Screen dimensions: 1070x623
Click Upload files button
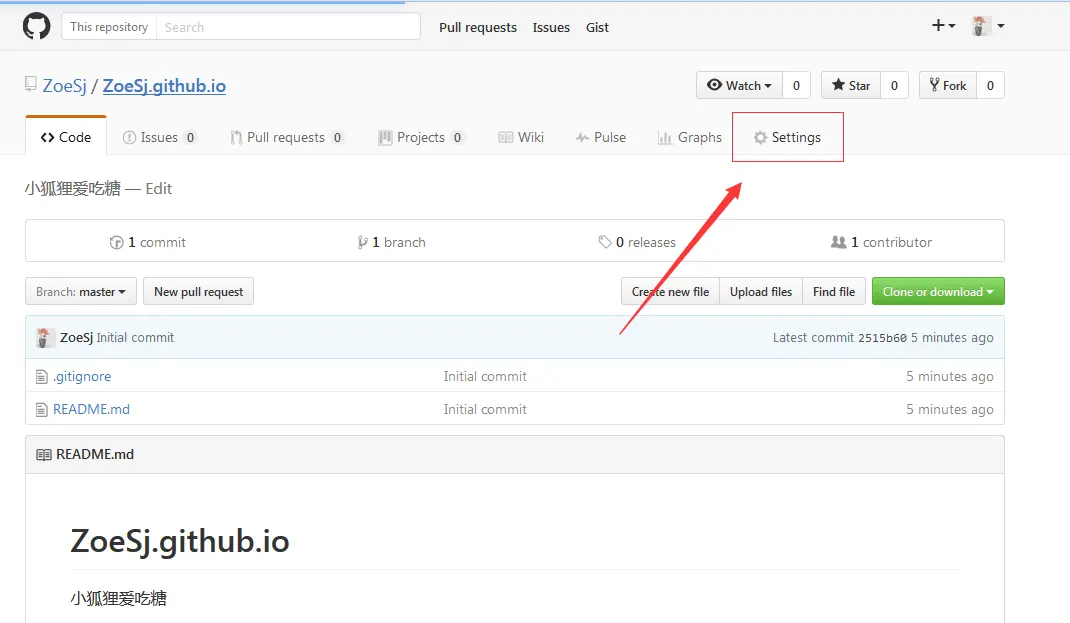761,291
